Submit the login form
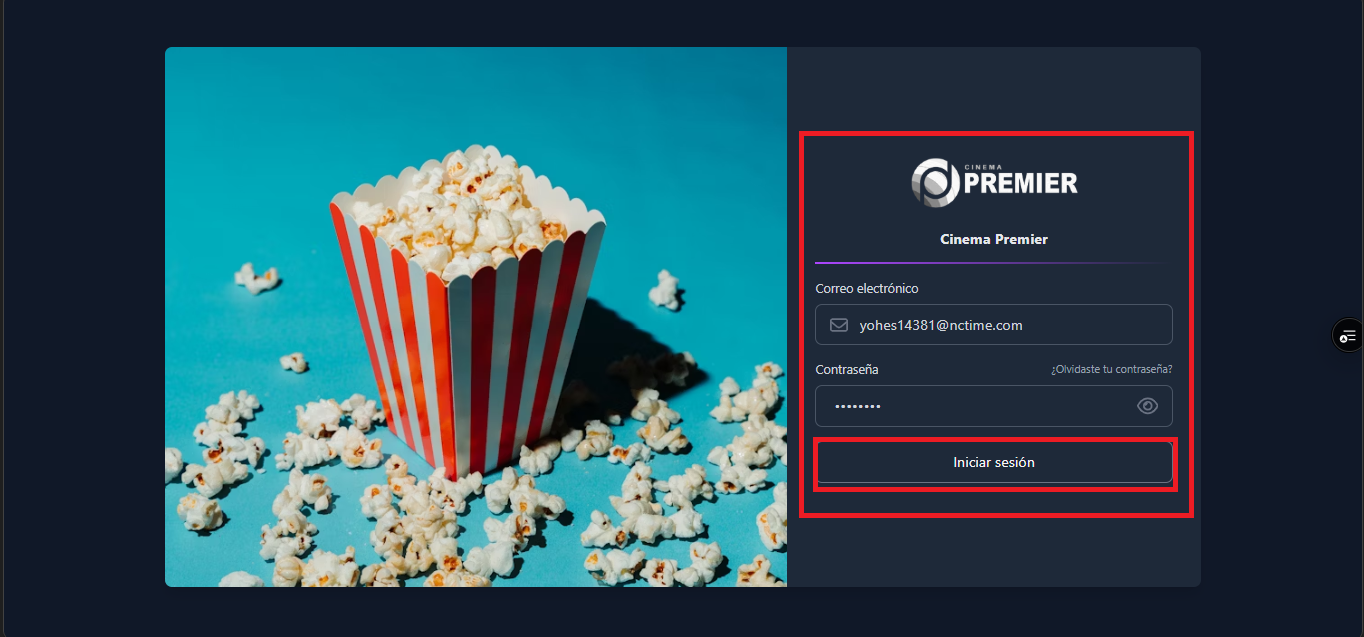The image size is (1364, 637). [x=995, y=462]
